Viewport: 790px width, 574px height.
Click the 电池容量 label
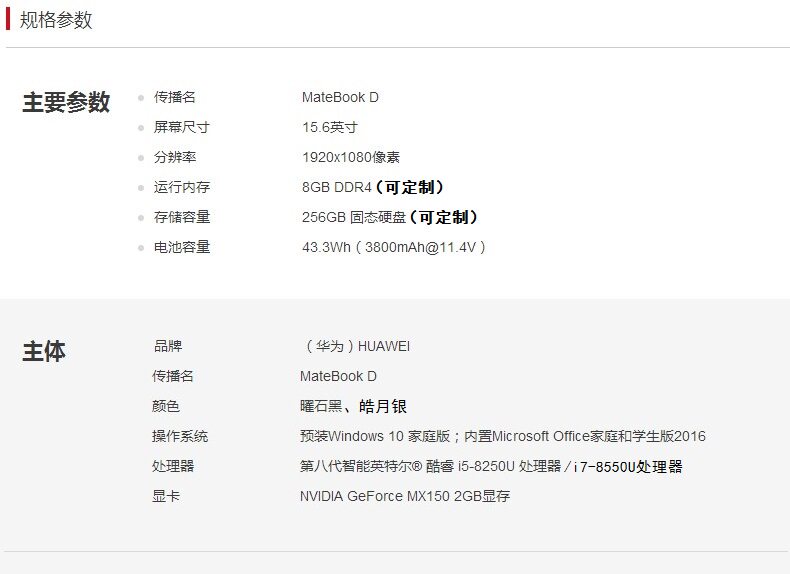pyautogui.click(x=181, y=247)
